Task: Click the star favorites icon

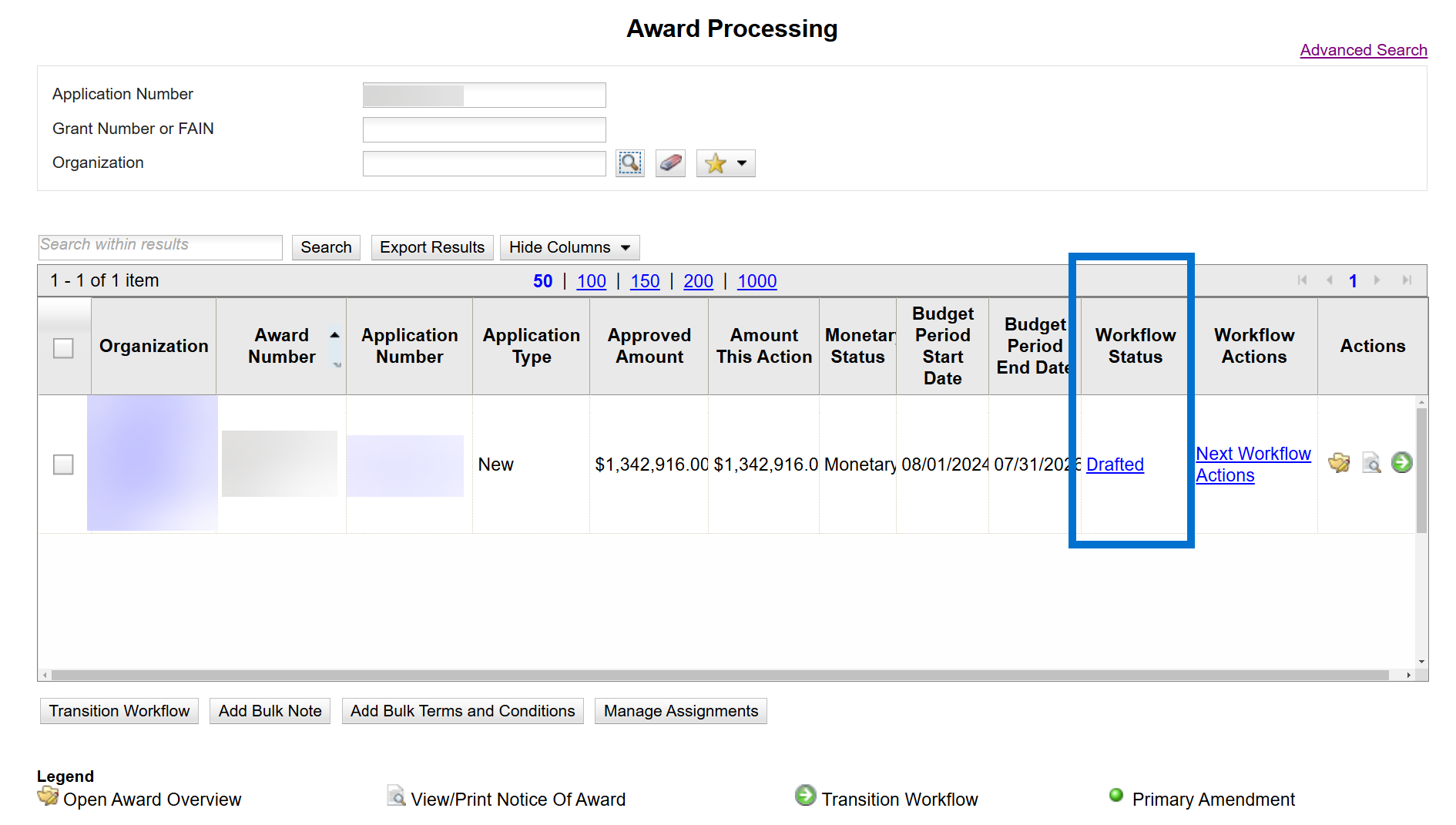Action: point(716,163)
